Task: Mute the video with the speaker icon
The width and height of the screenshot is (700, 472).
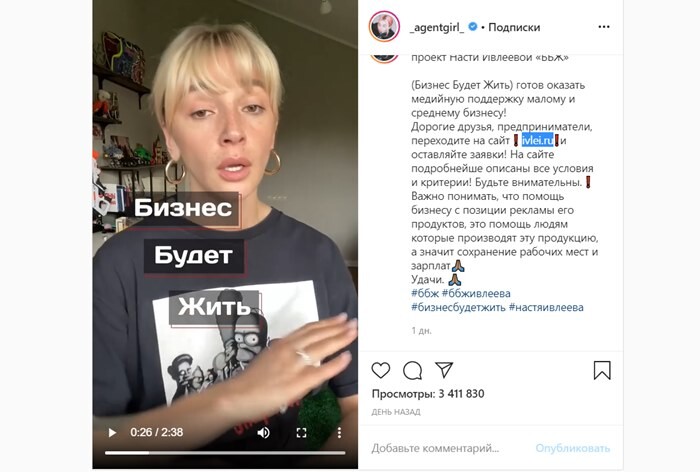Action: [263, 432]
